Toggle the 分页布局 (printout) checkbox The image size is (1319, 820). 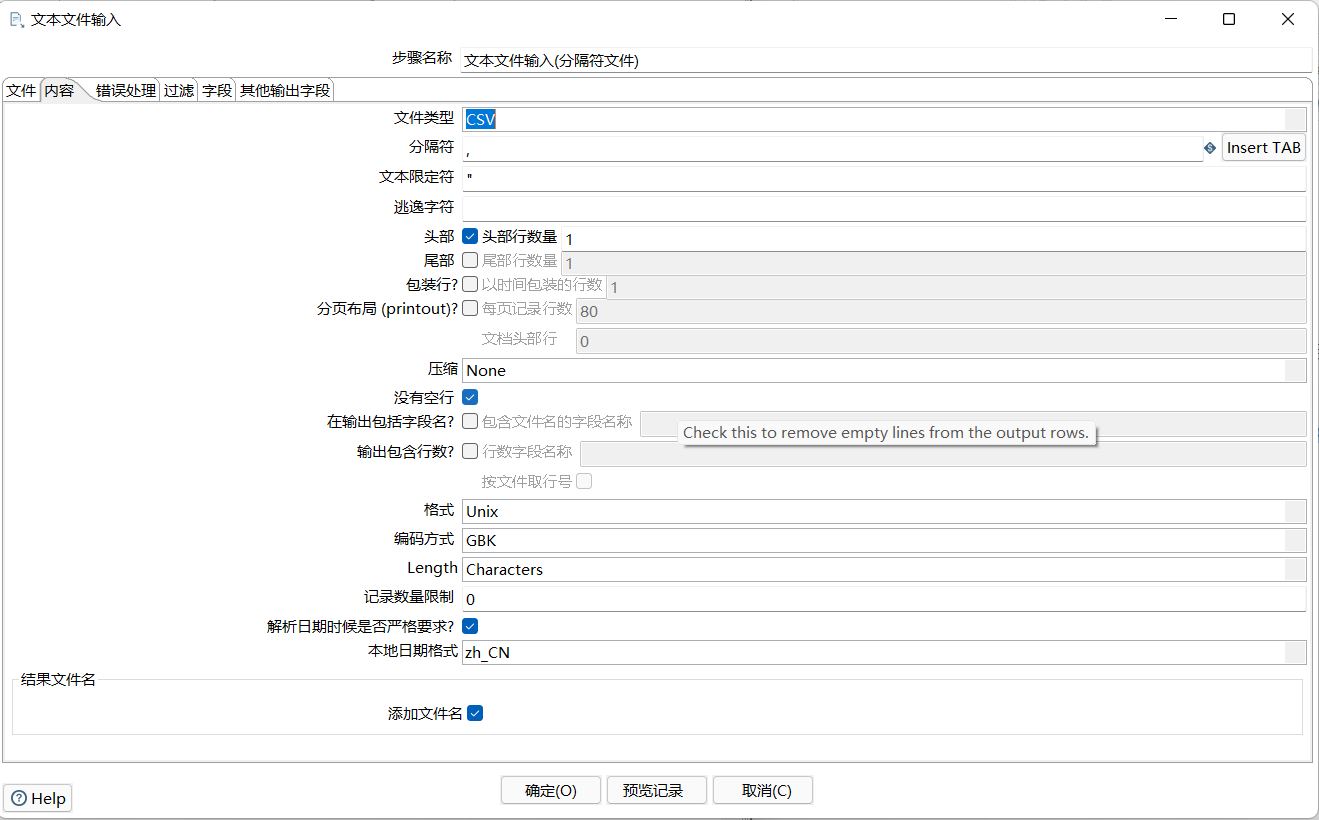pyautogui.click(x=470, y=308)
